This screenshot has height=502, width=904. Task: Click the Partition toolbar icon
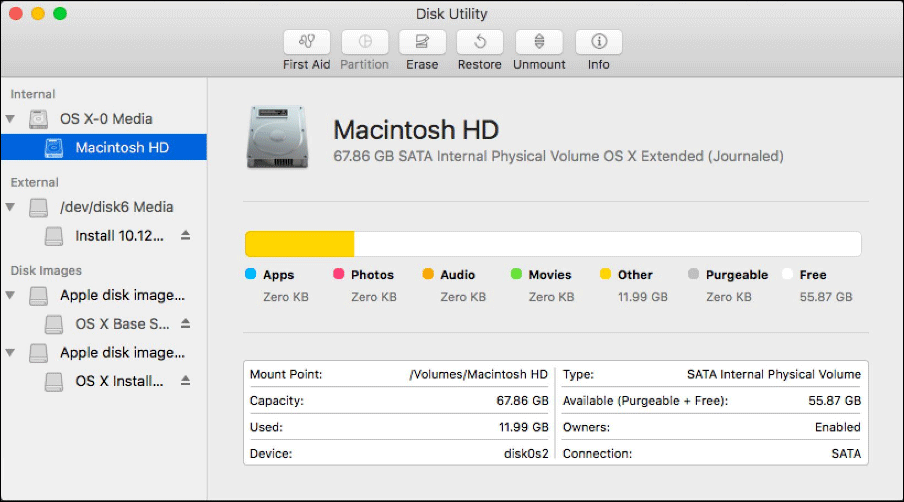[364, 42]
